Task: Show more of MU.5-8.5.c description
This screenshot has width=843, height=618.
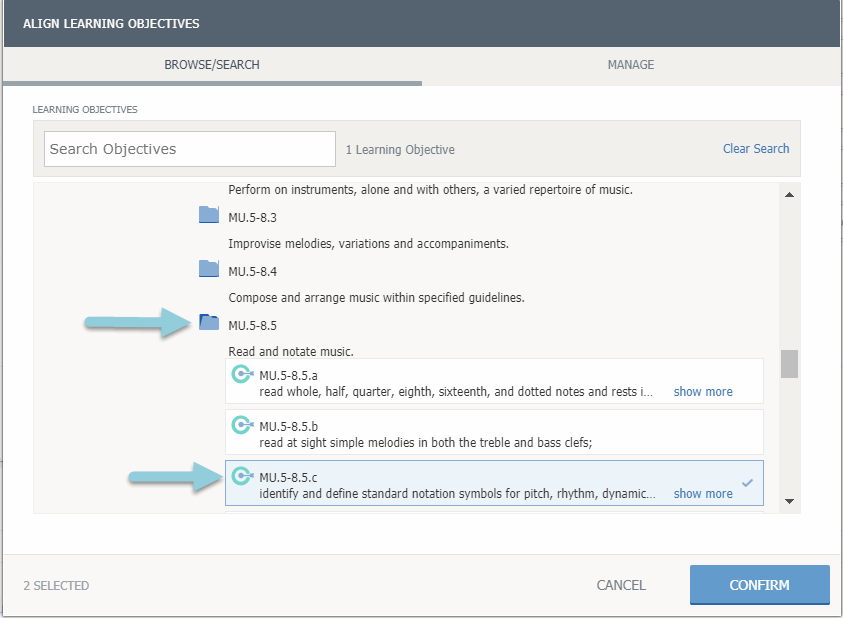Action: click(702, 494)
